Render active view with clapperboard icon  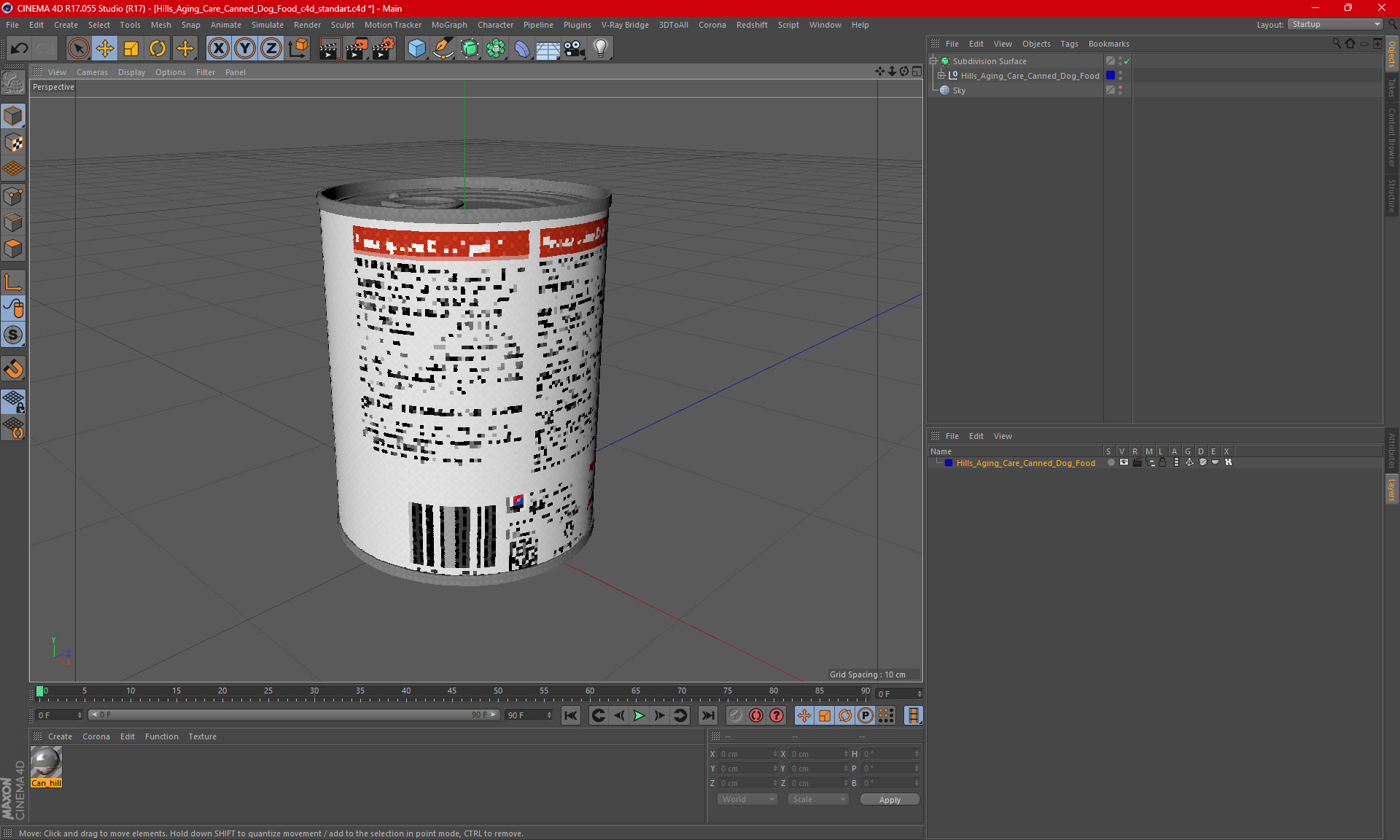(330, 49)
